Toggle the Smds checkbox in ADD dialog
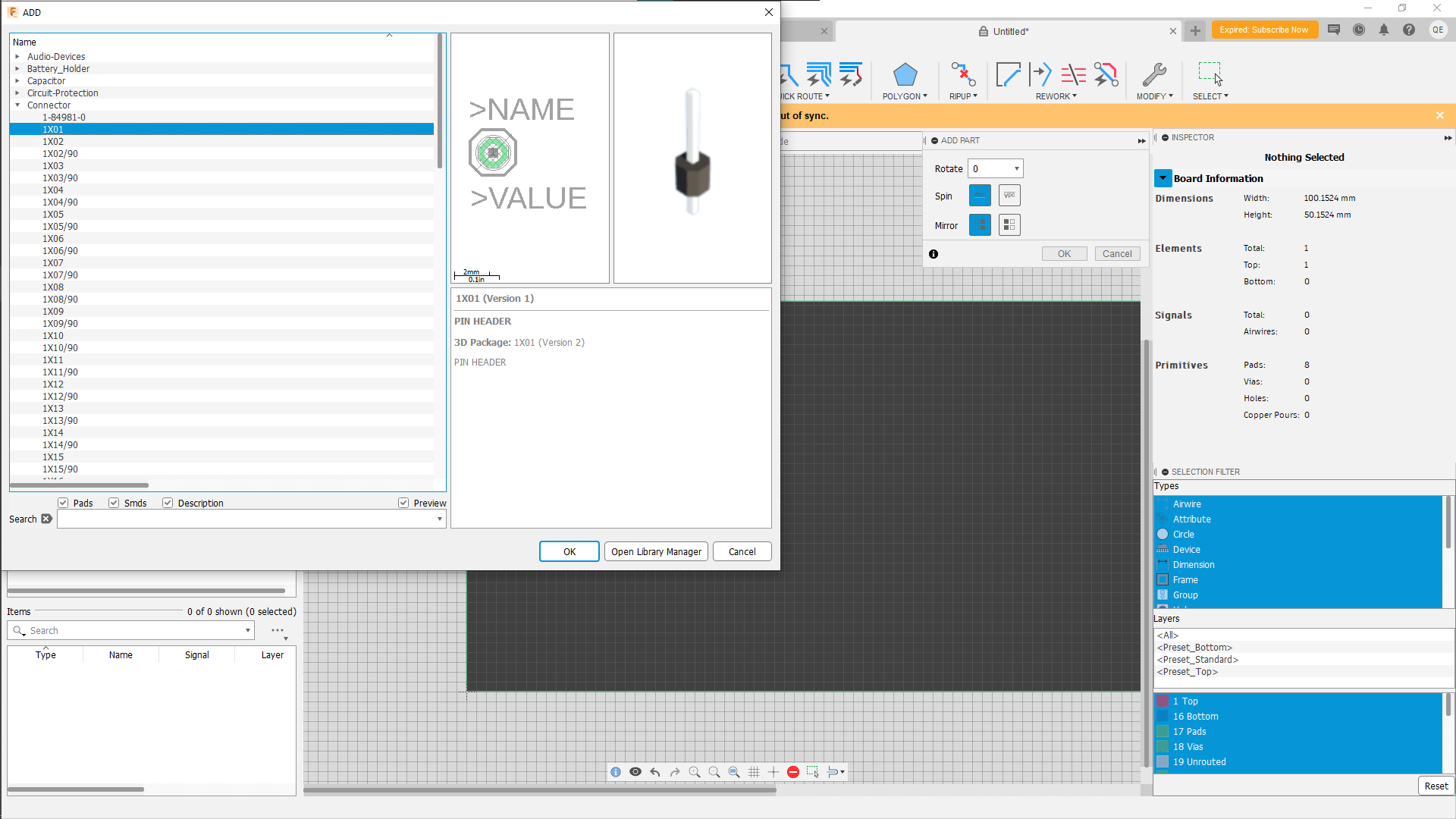 pos(113,503)
